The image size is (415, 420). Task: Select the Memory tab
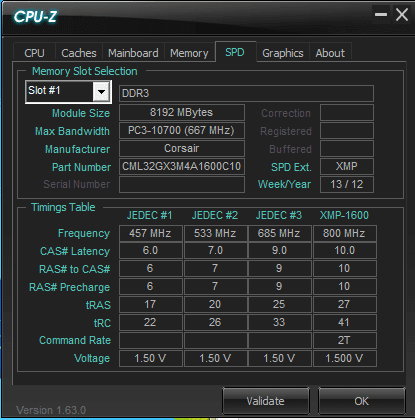coord(189,53)
